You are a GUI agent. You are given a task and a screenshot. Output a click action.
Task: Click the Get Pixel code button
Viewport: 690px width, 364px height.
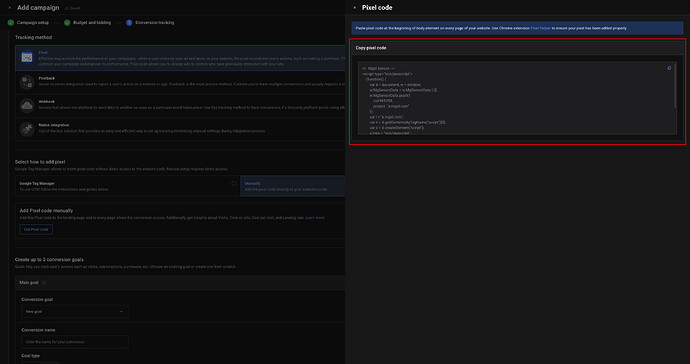36,229
